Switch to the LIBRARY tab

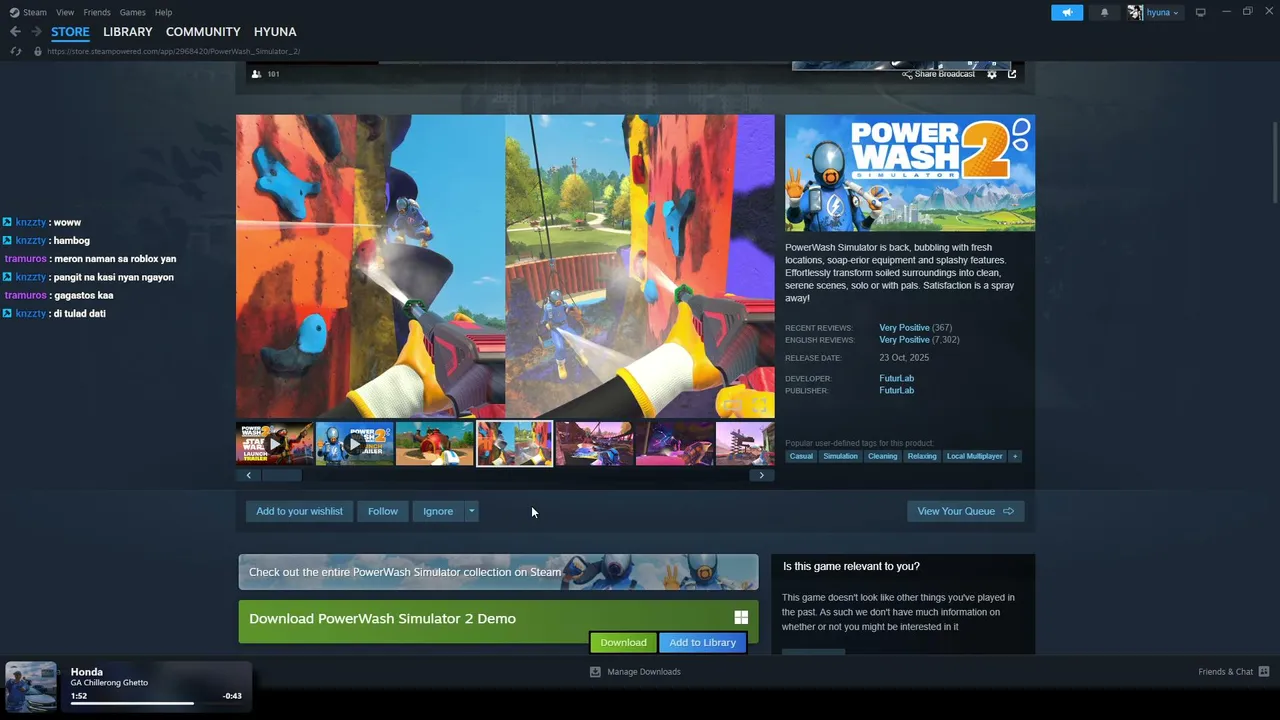[128, 32]
